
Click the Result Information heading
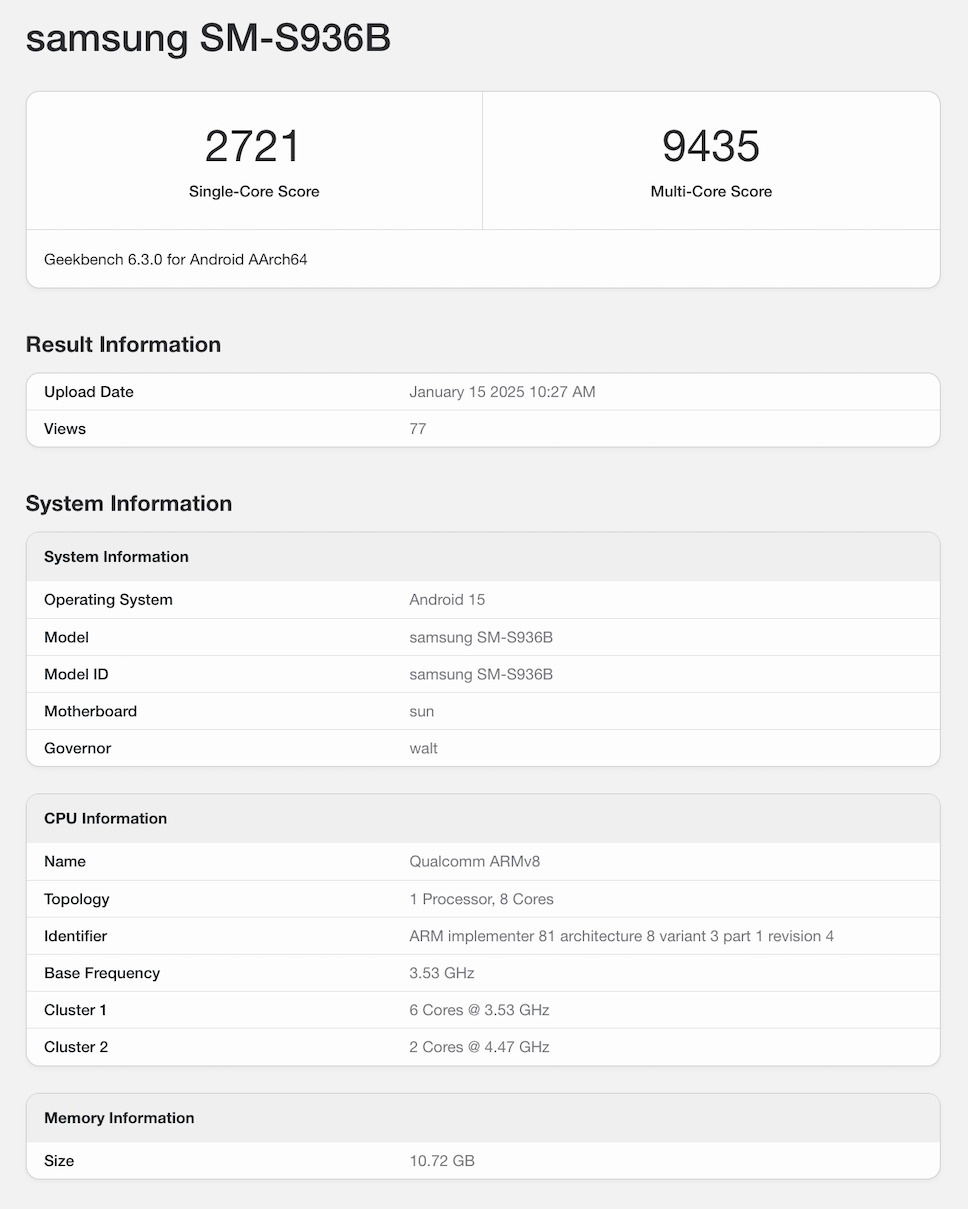[123, 344]
